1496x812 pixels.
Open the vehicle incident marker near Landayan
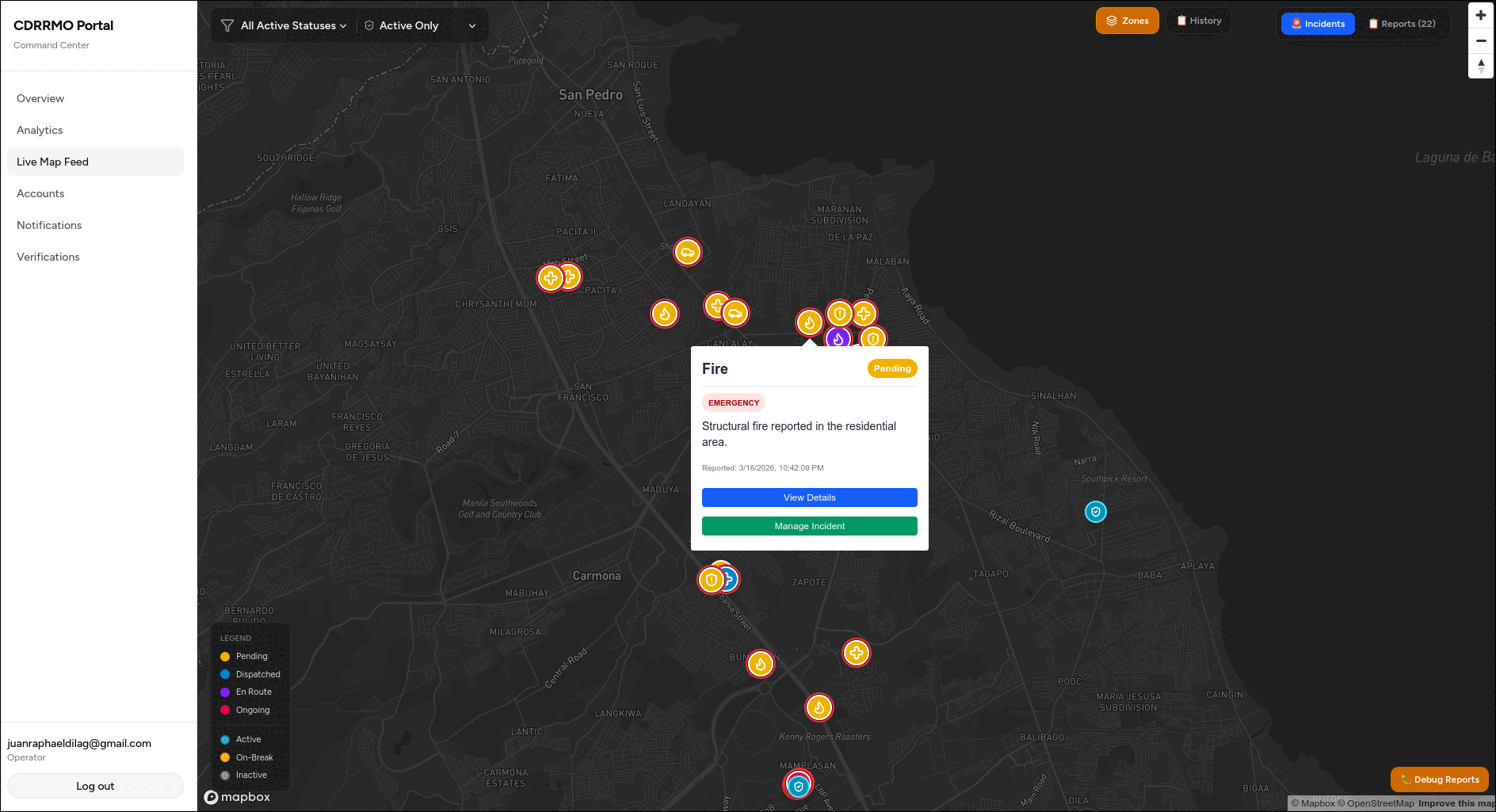tap(688, 253)
